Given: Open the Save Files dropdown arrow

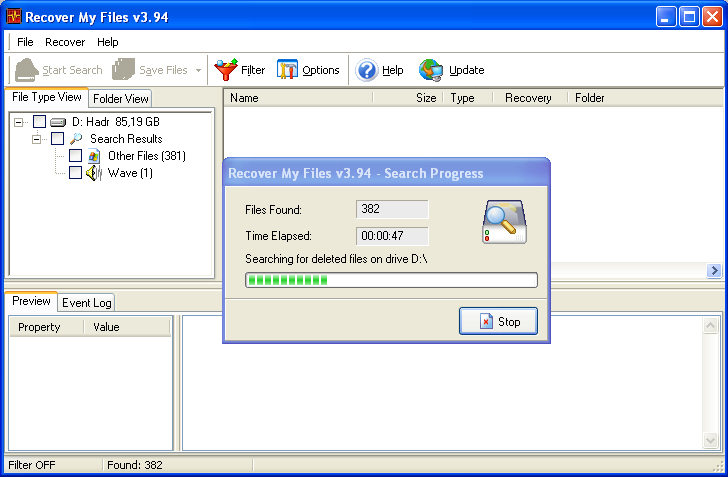Looking at the screenshot, I should (x=198, y=70).
